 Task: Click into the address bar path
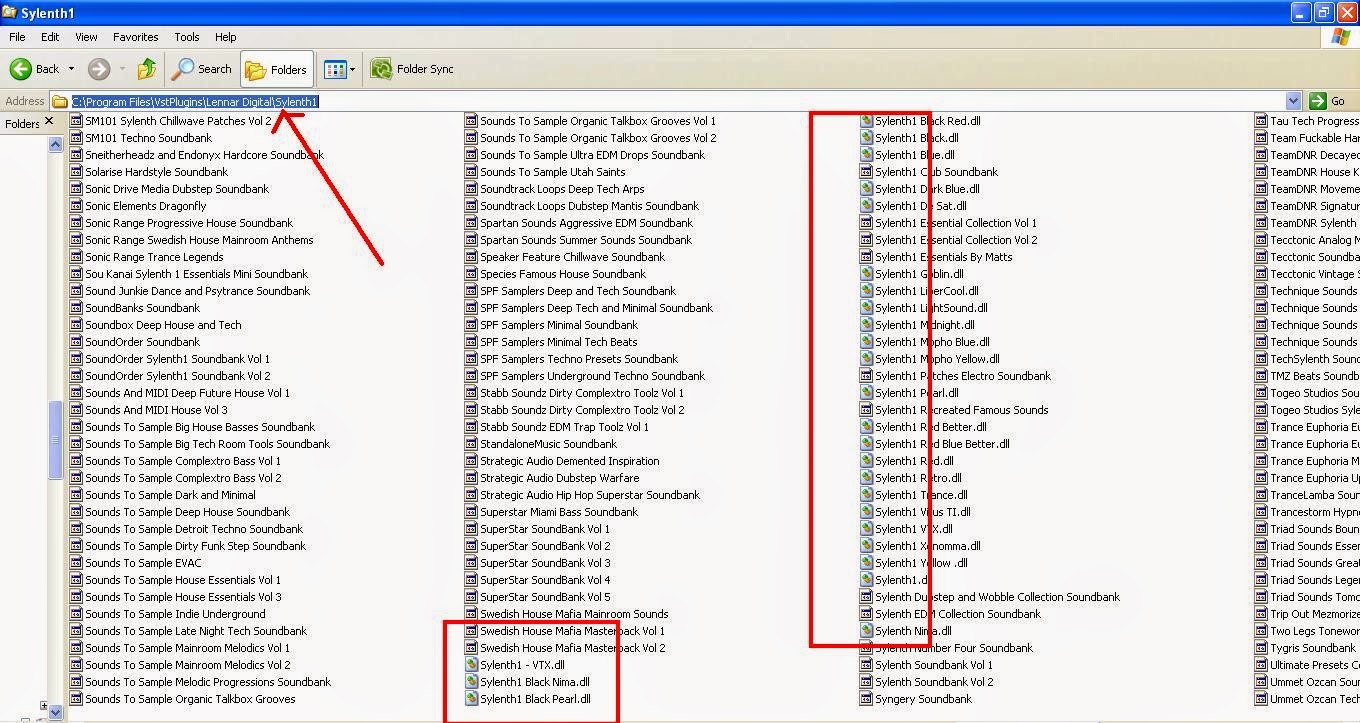pos(668,101)
